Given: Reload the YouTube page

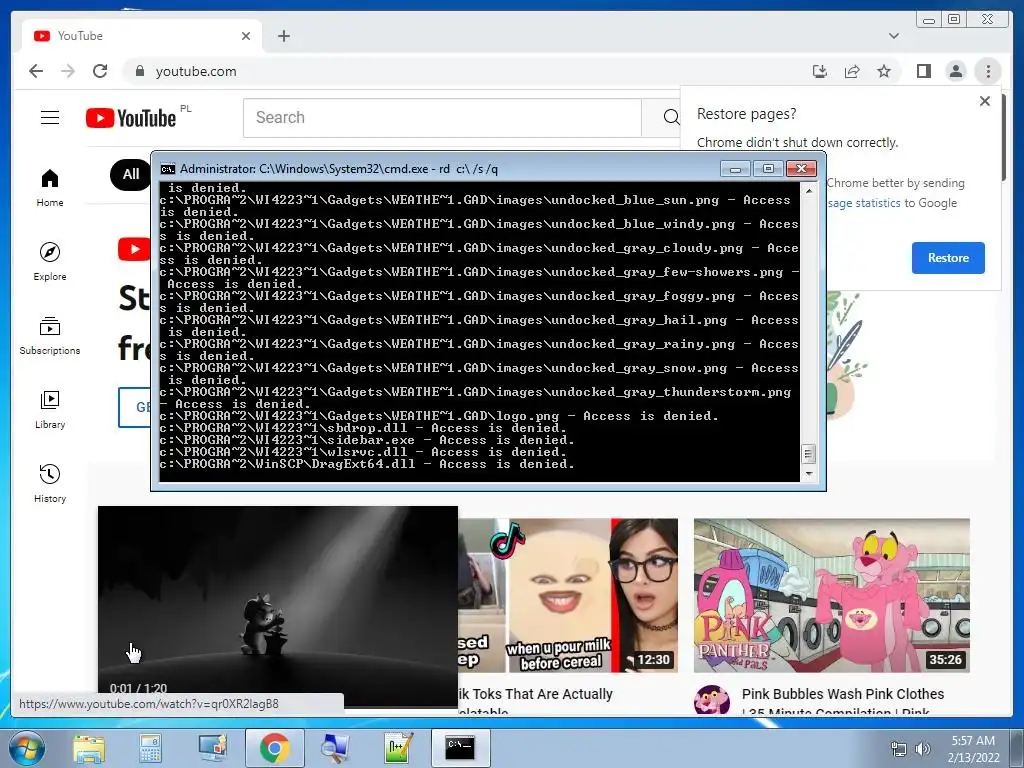Looking at the screenshot, I should [100, 71].
